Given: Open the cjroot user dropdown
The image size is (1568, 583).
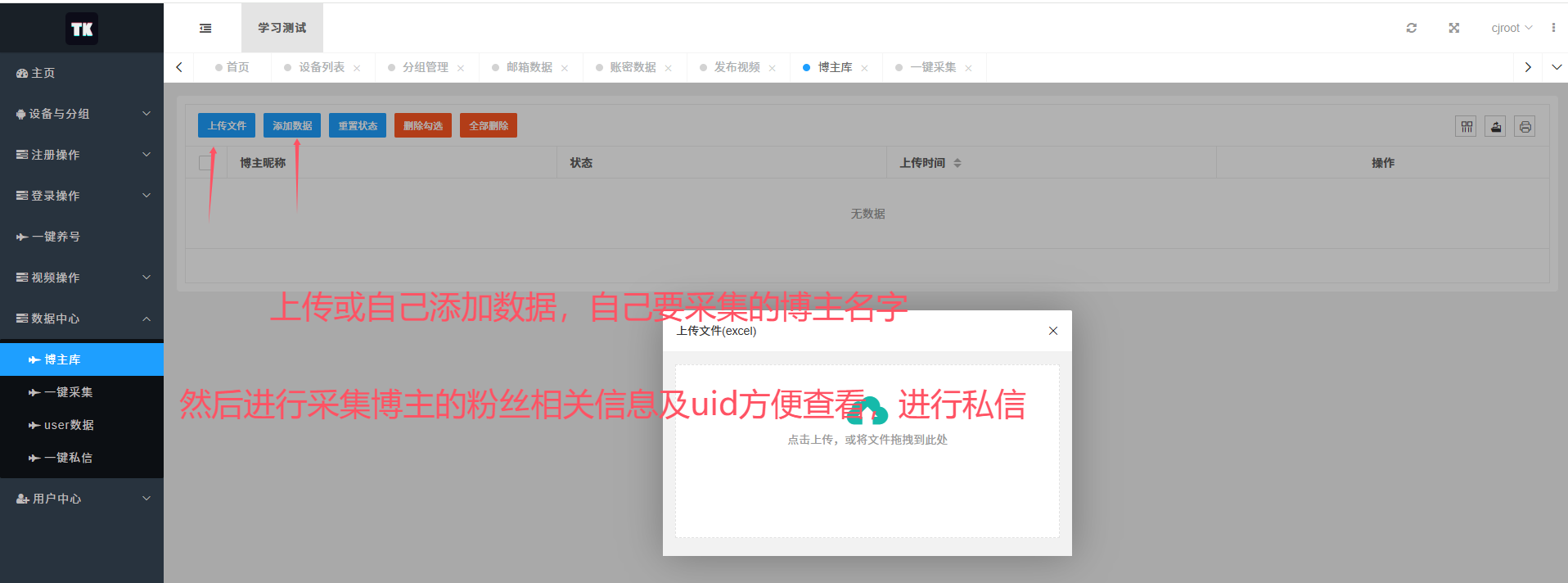Looking at the screenshot, I should [1512, 28].
